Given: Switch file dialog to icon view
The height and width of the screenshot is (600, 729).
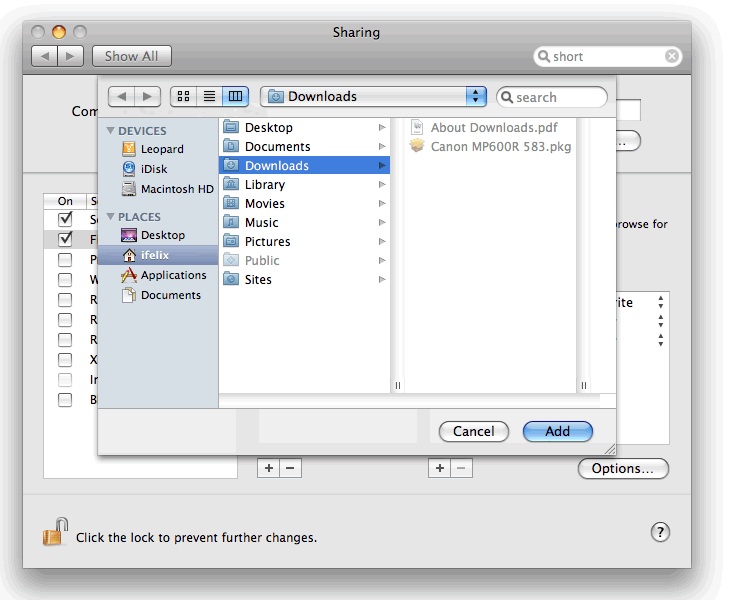Looking at the screenshot, I should (x=183, y=96).
